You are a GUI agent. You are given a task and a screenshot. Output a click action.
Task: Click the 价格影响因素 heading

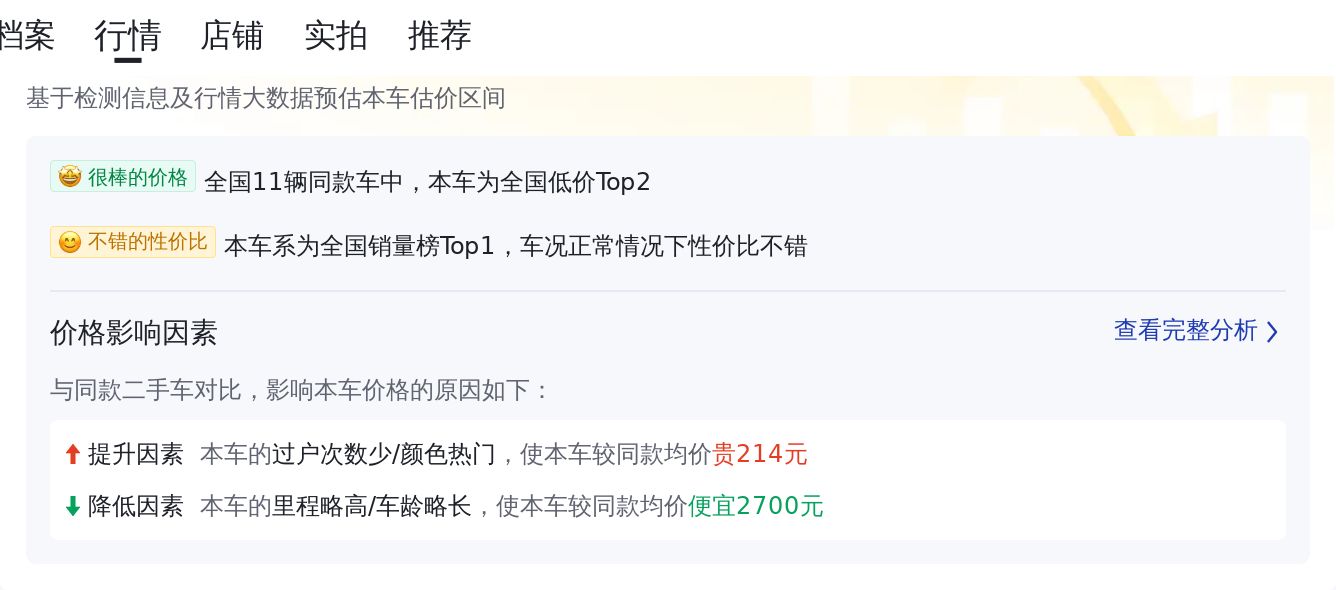[x=134, y=333]
